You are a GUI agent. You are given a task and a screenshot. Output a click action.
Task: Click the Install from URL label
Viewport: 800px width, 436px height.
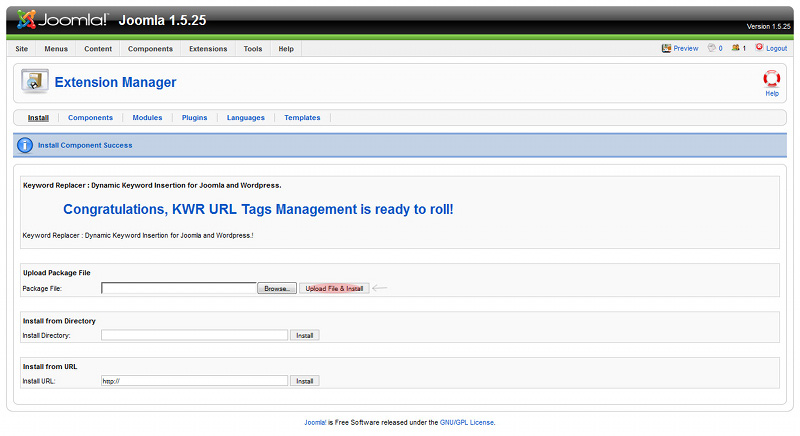(50, 367)
